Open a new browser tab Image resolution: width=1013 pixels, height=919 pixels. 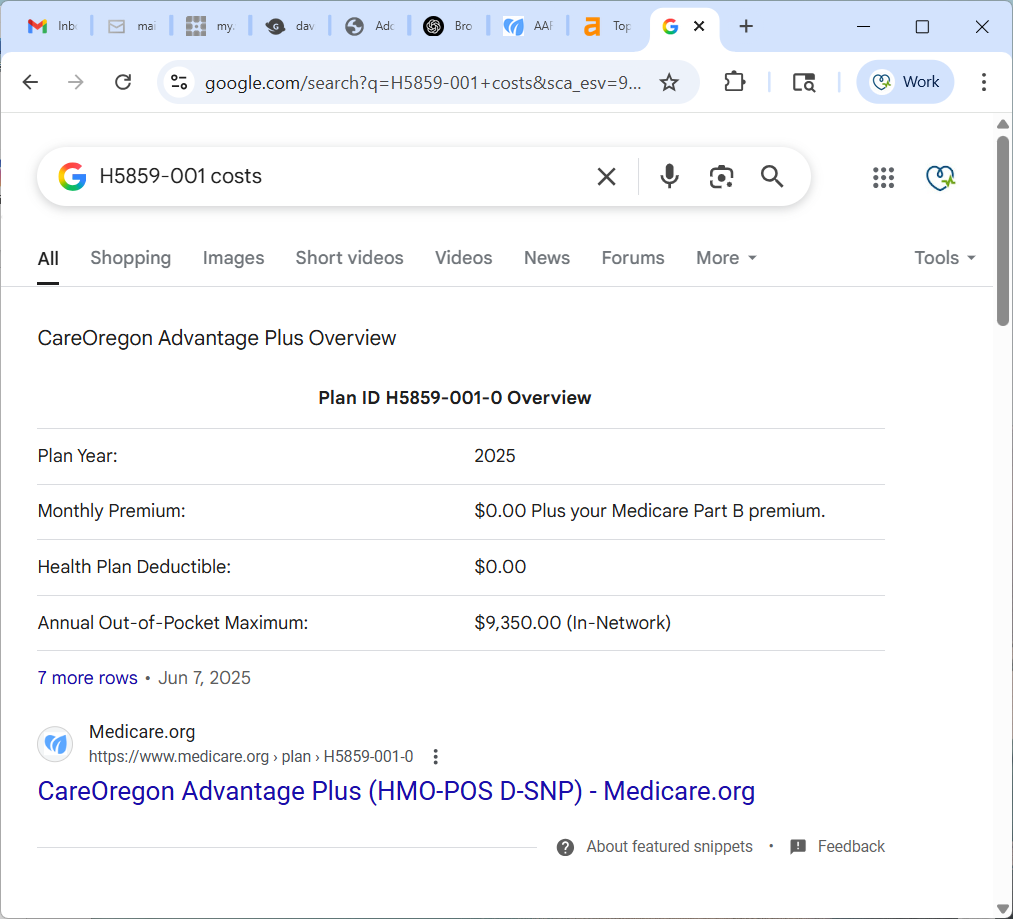[746, 26]
